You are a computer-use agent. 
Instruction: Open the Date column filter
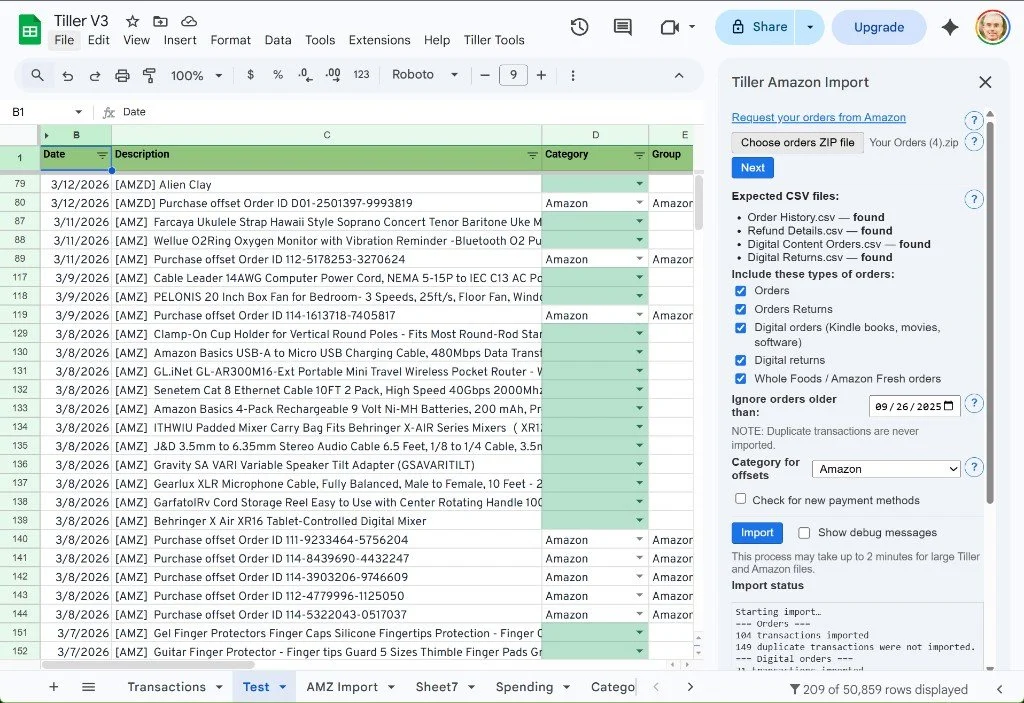(x=102, y=155)
